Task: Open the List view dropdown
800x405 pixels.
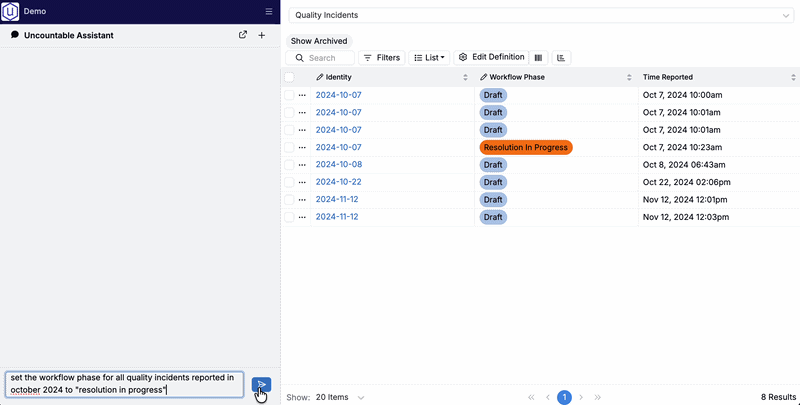Action: pos(429,58)
